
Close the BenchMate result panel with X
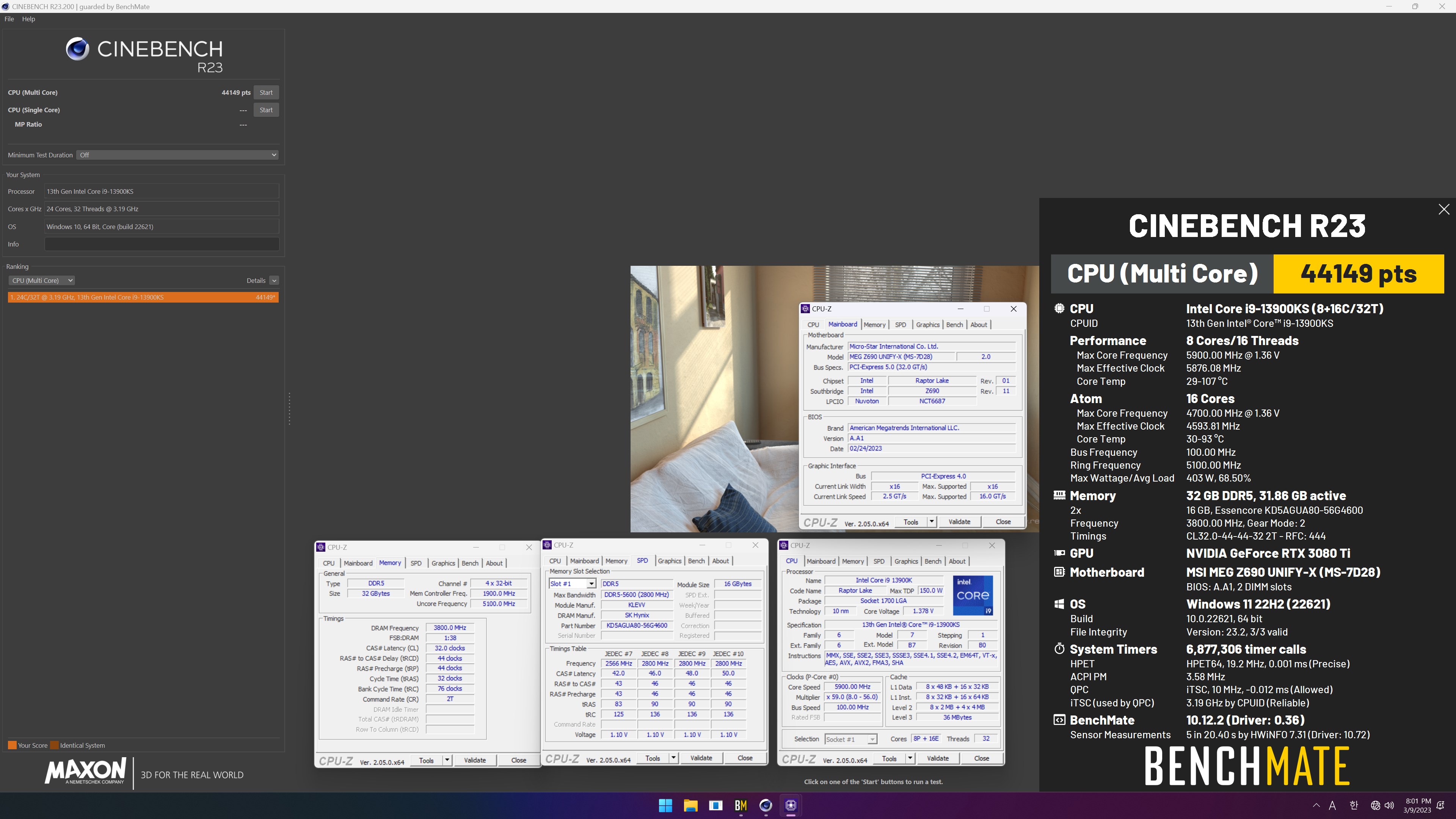1443,210
